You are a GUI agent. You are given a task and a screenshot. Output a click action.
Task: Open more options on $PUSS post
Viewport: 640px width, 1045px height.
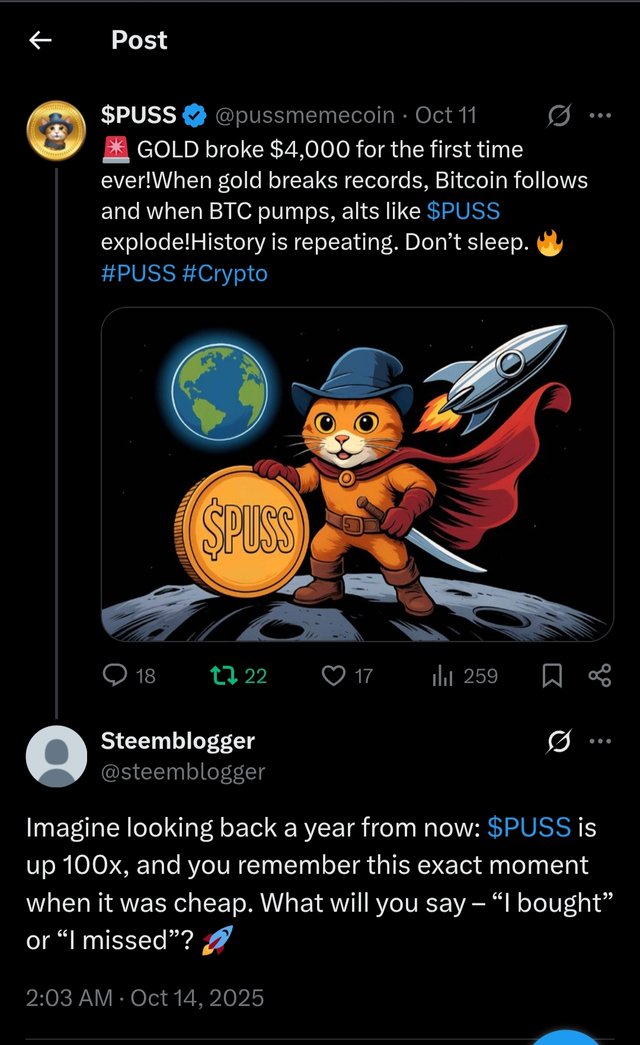(600, 116)
